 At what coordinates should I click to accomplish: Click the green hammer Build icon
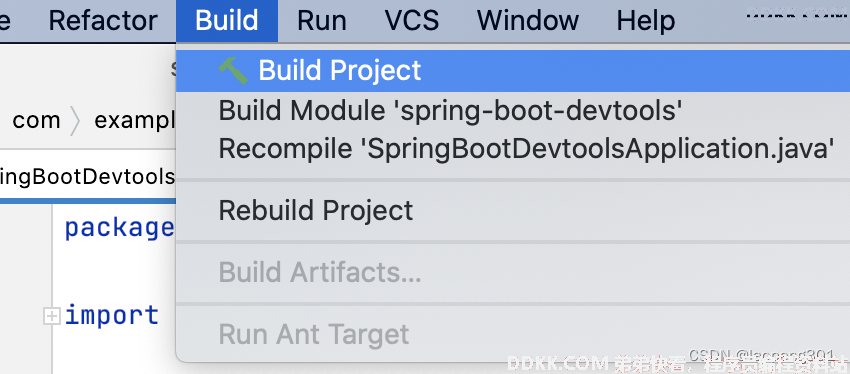point(233,70)
